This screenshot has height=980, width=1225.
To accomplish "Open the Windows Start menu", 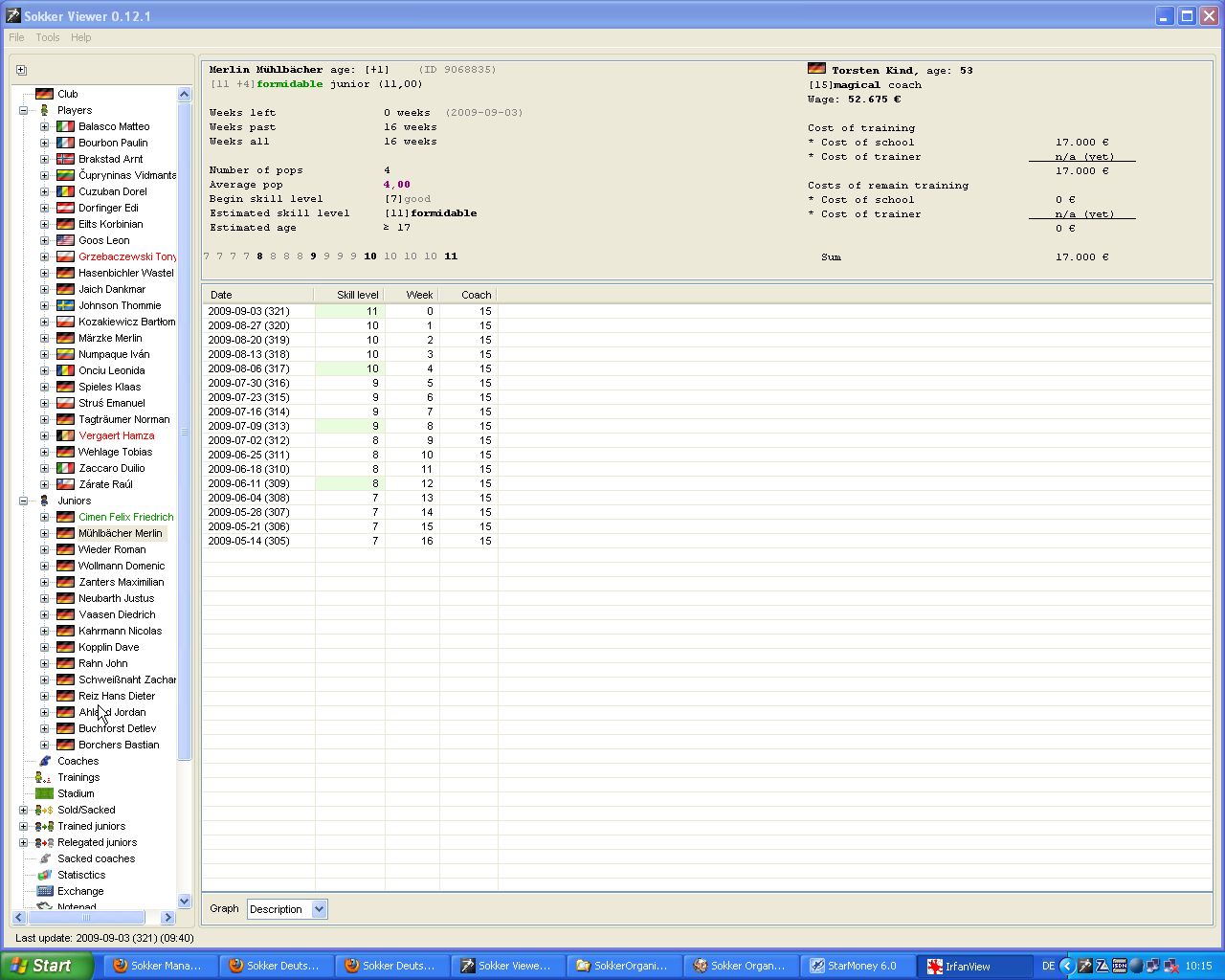I will click(45, 966).
